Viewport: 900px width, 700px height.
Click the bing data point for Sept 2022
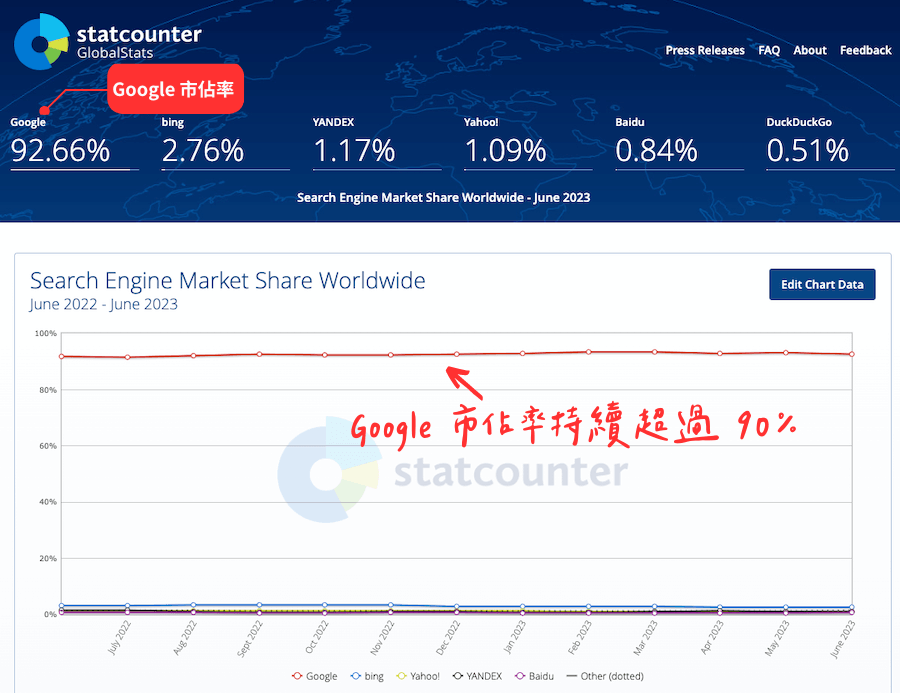(x=259, y=605)
